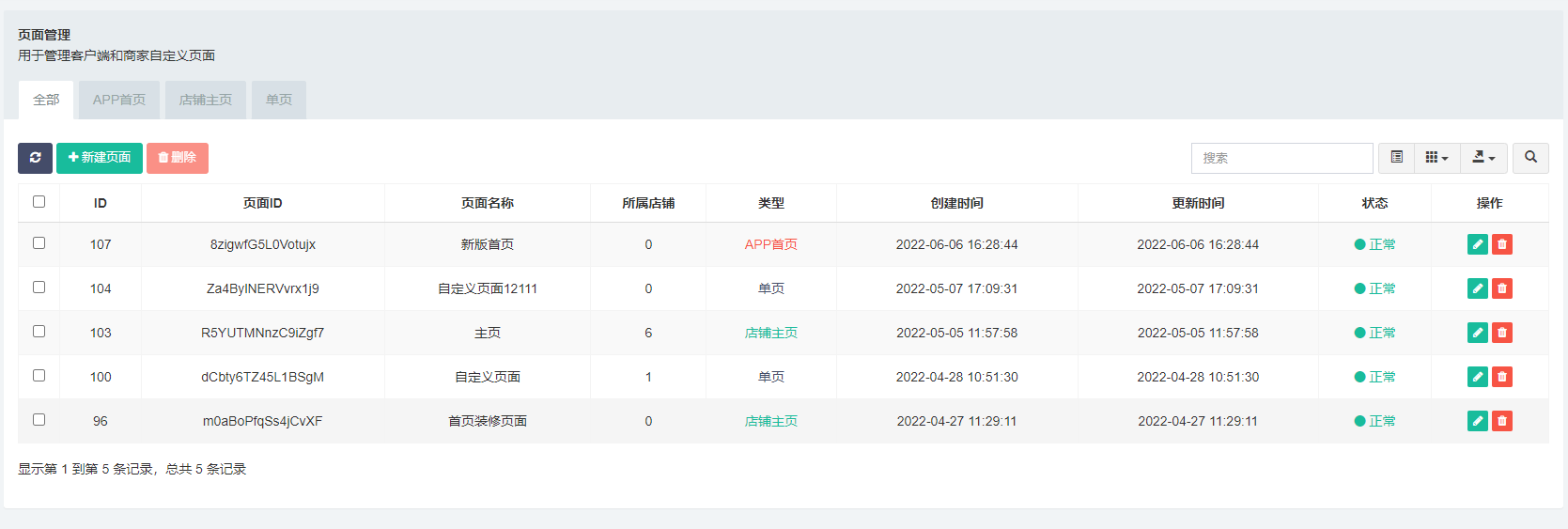Focus the 搜索 input field
The height and width of the screenshot is (529, 1568).
(x=1281, y=158)
